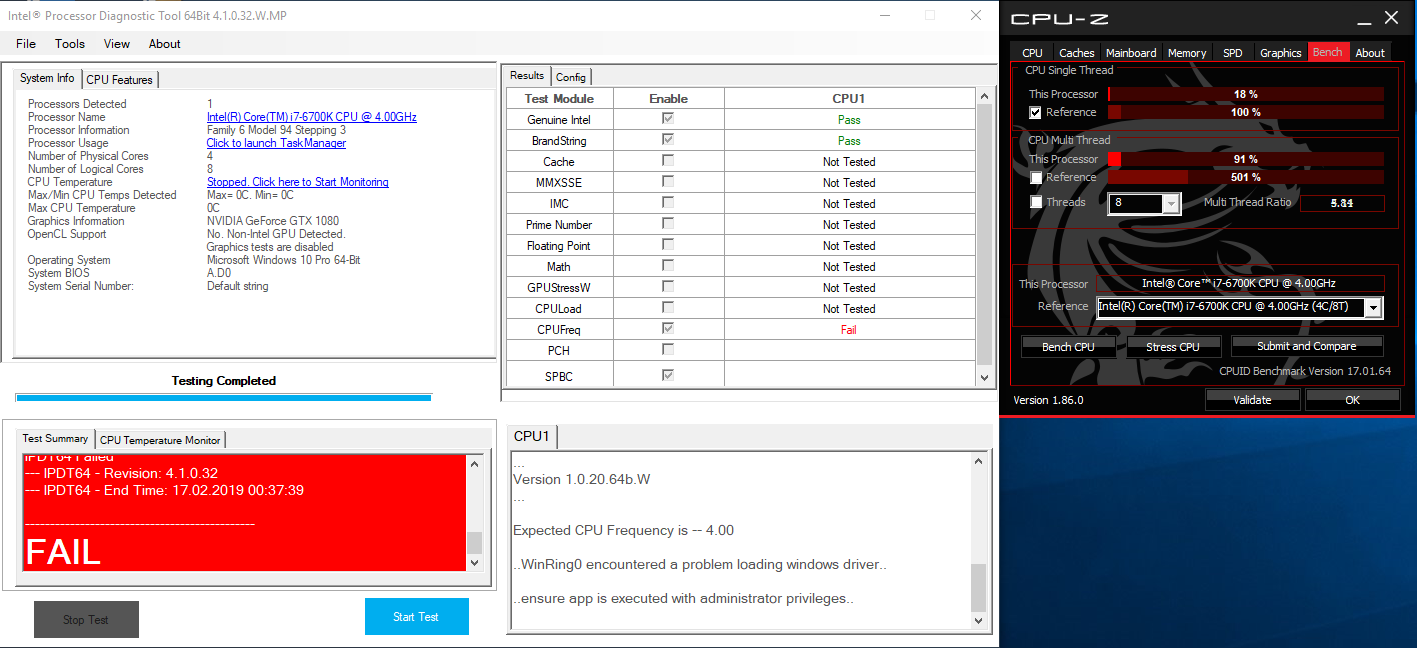The height and width of the screenshot is (648, 1417).
Task: Open the View menu
Action: (117, 44)
